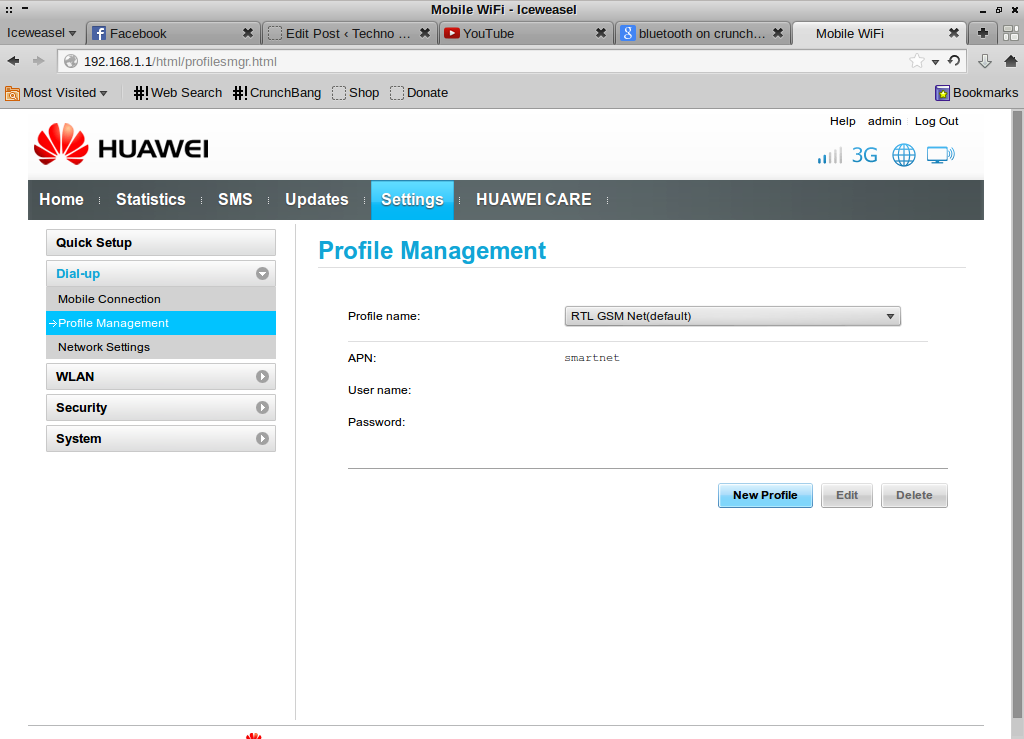The image size is (1024, 739).
Task: Open the Profile name dropdown
Action: [x=732, y=316]
